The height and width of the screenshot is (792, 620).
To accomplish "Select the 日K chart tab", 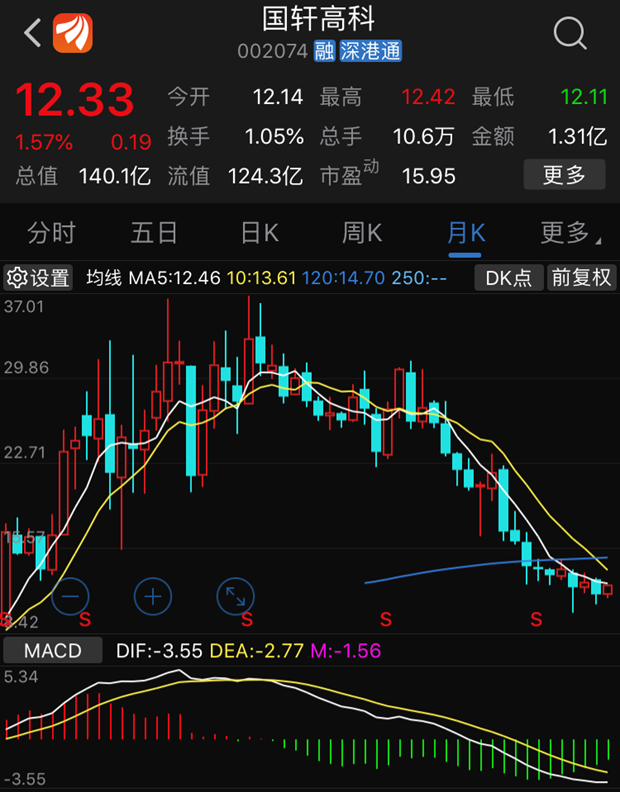I will pyautogui.click(x=259, y=233).
